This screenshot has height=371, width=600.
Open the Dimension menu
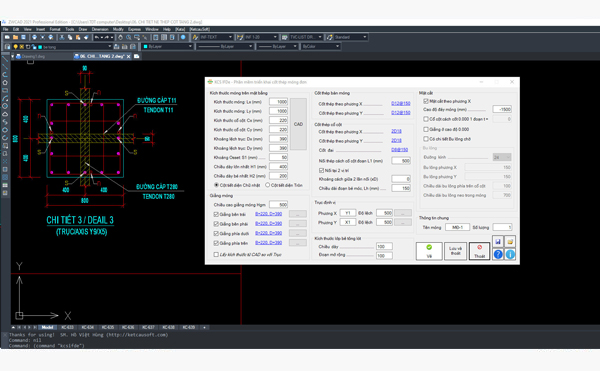[x=100, y=29]
